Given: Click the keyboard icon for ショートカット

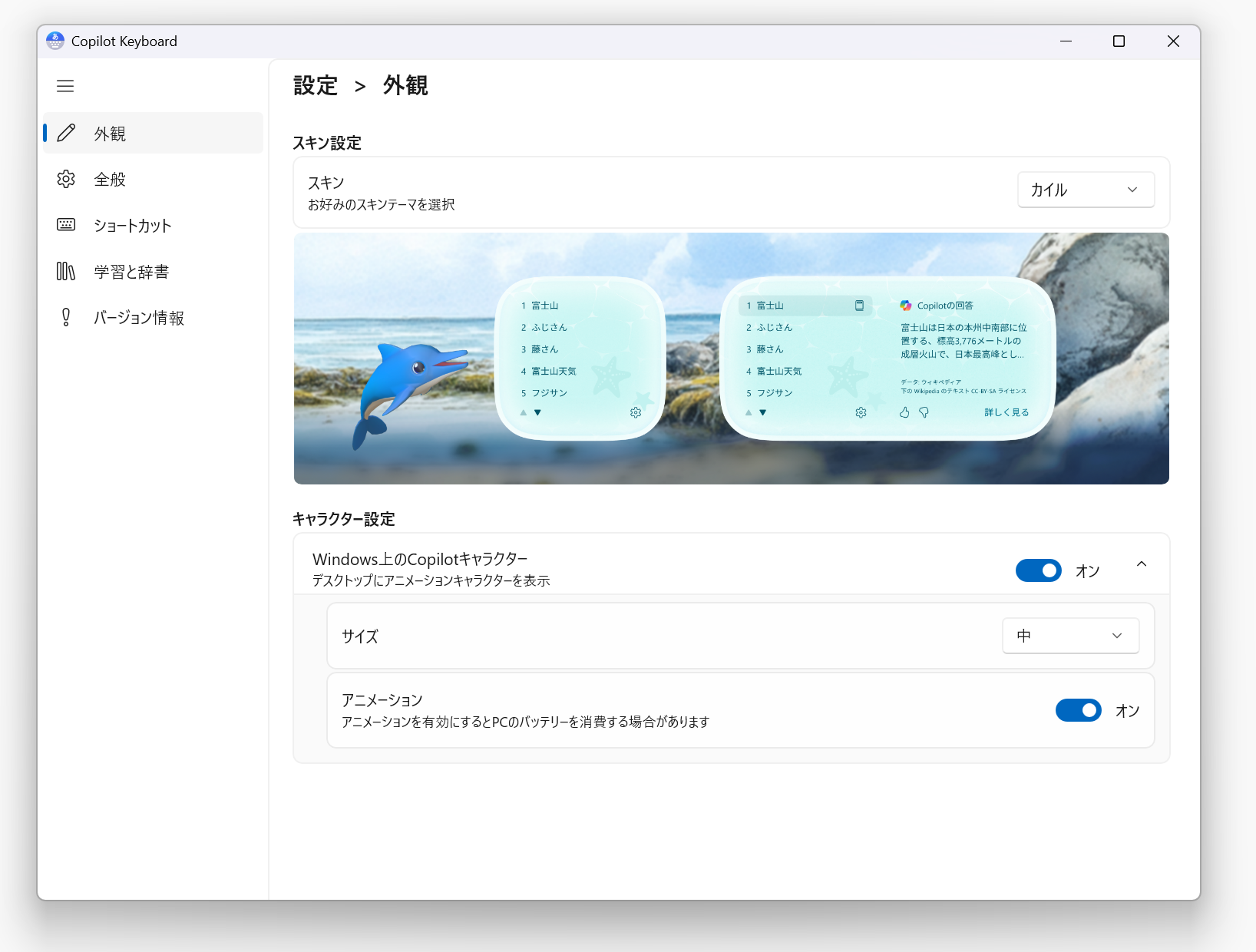Looking at the screenshot, I should pos(66,225).
